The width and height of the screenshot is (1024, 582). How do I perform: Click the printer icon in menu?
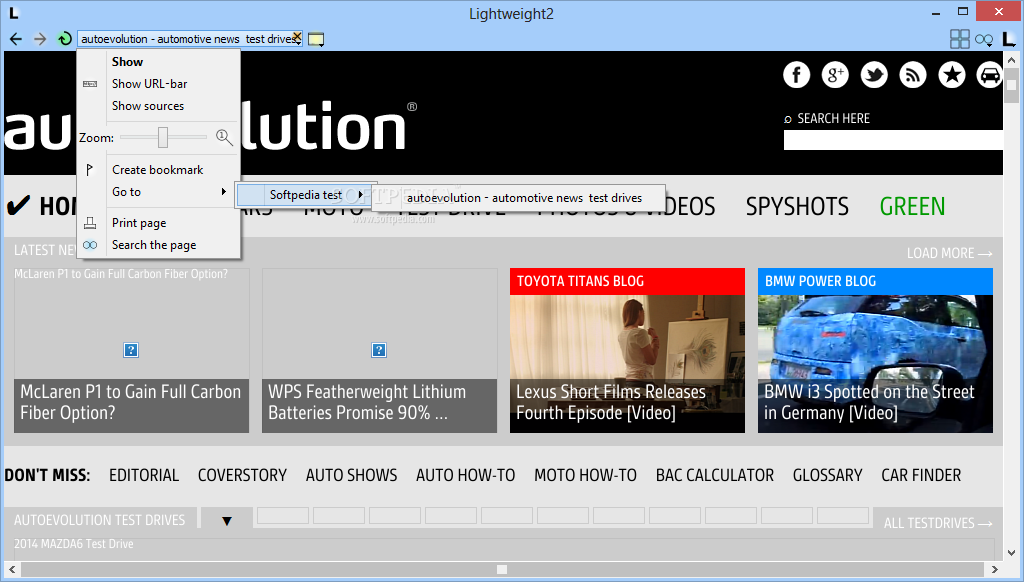point(90,223)
